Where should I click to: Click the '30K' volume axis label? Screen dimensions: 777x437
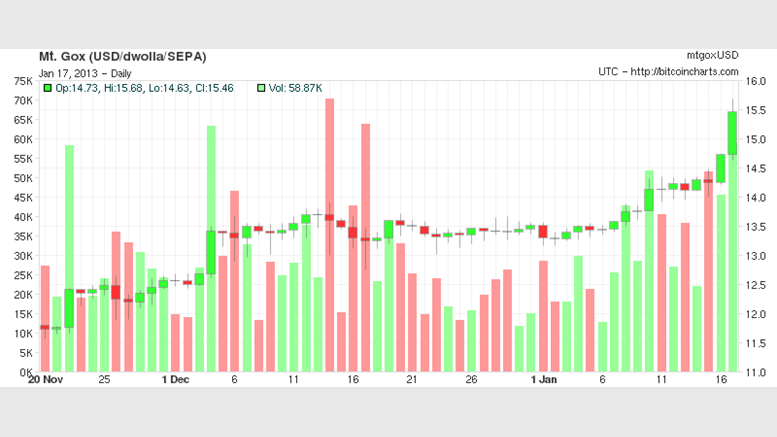coord(23,256)
